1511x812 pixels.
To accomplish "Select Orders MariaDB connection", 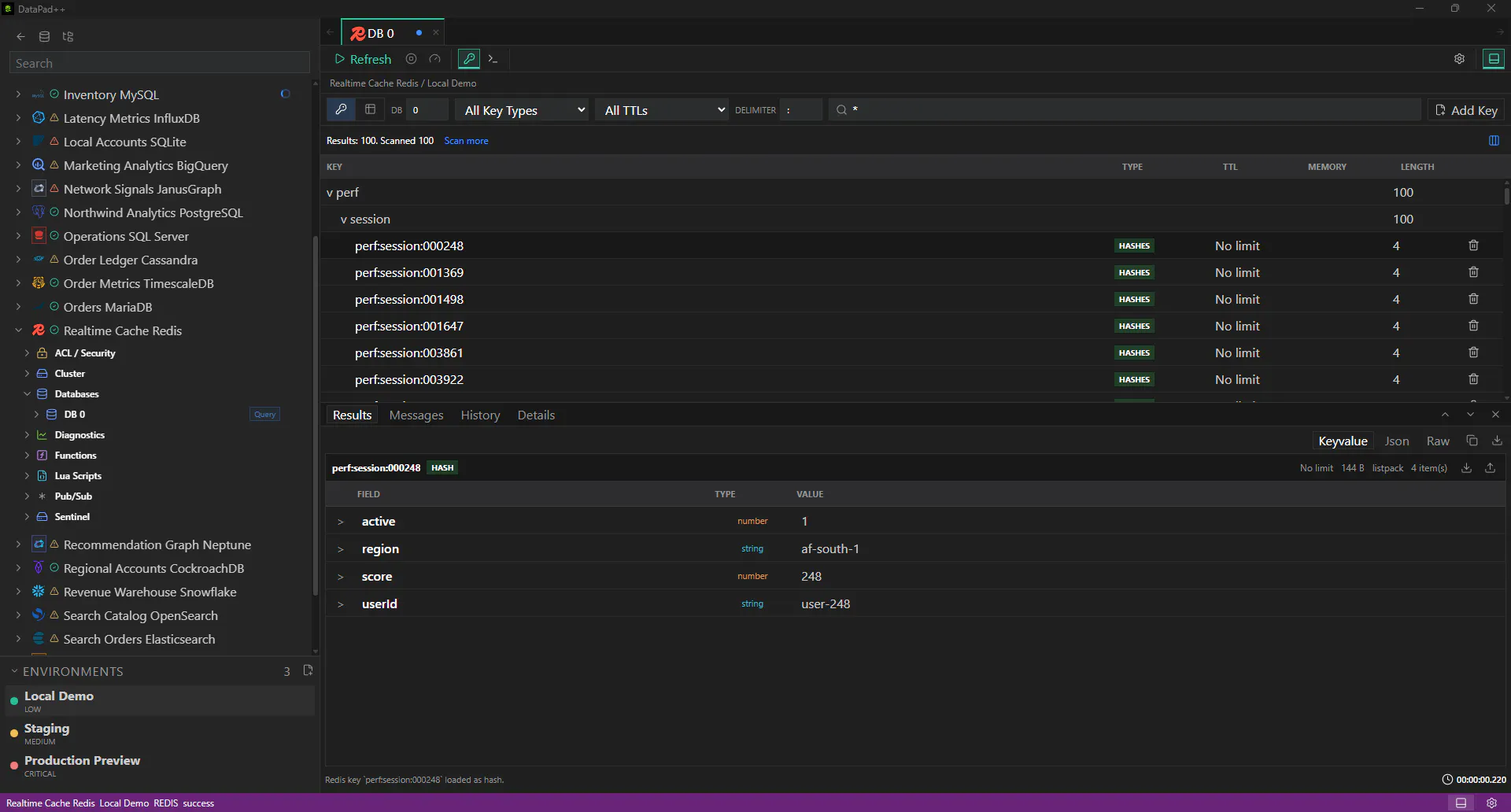I will (108, 307).
